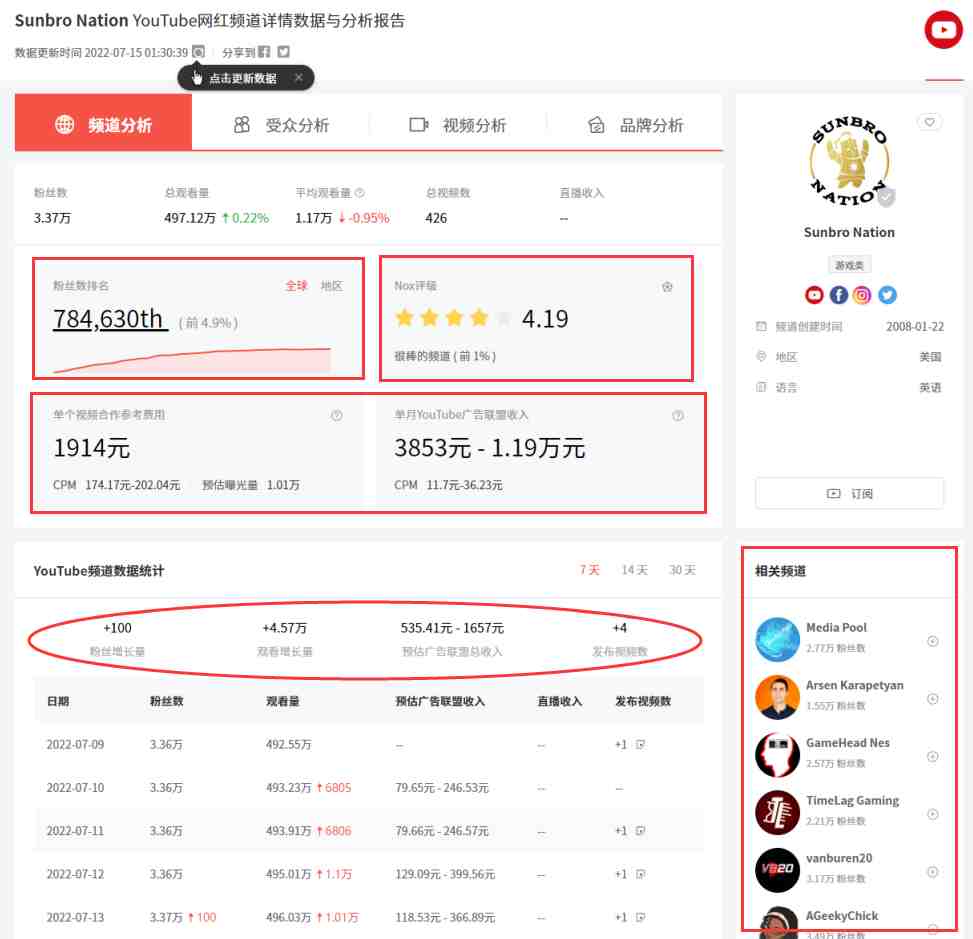973x939 pixels.
Task: Click the verified badge on the channel logo
Action: (886, 197)
